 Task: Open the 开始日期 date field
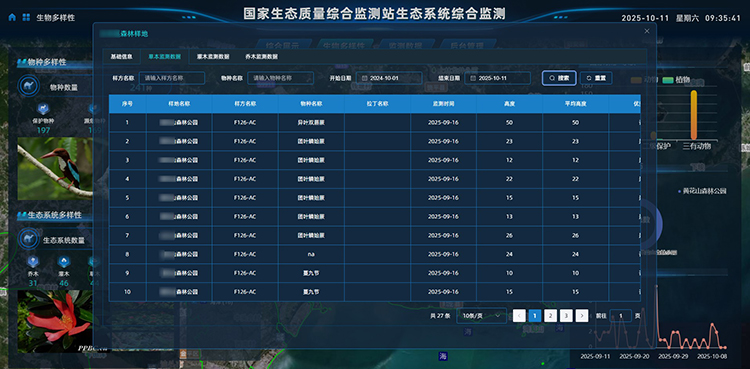[389, 78]
